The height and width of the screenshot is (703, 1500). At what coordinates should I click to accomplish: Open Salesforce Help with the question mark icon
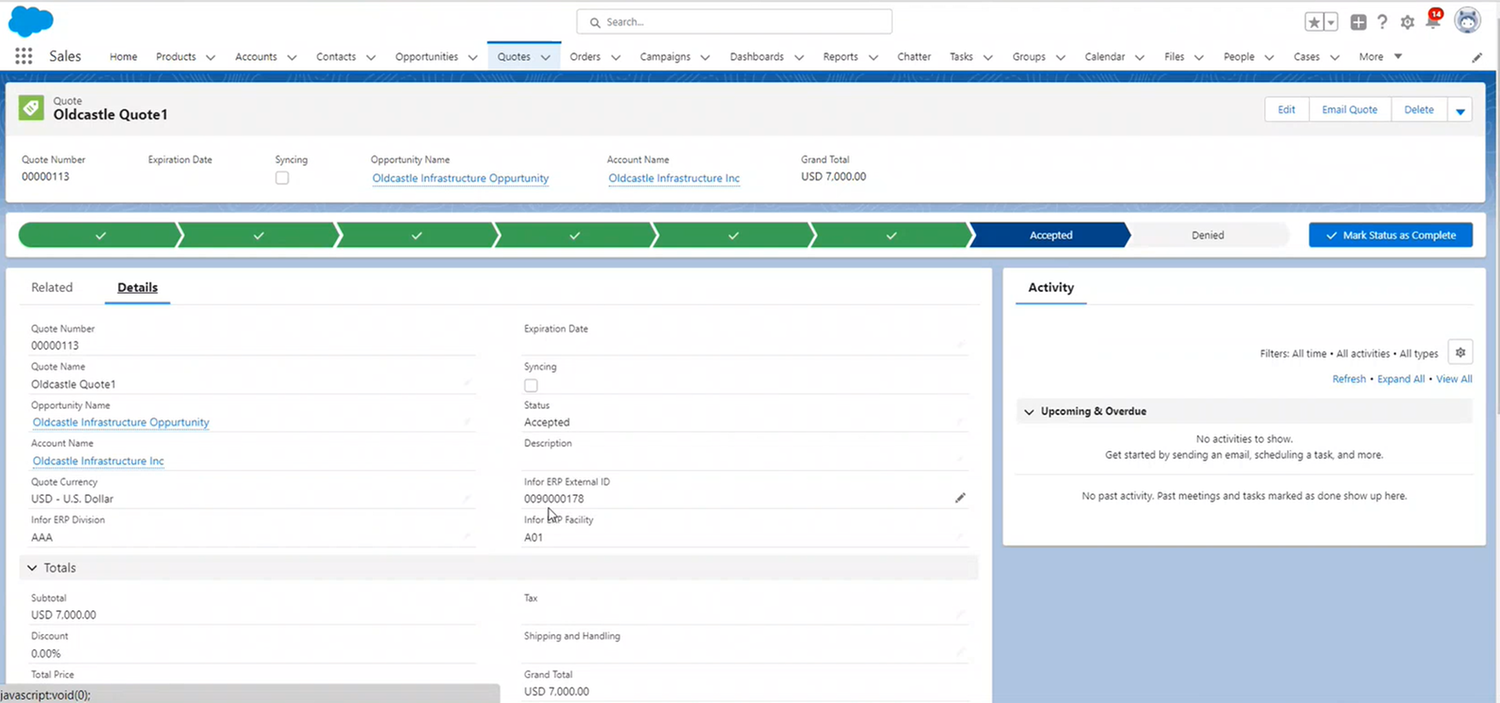(1382, 21)
